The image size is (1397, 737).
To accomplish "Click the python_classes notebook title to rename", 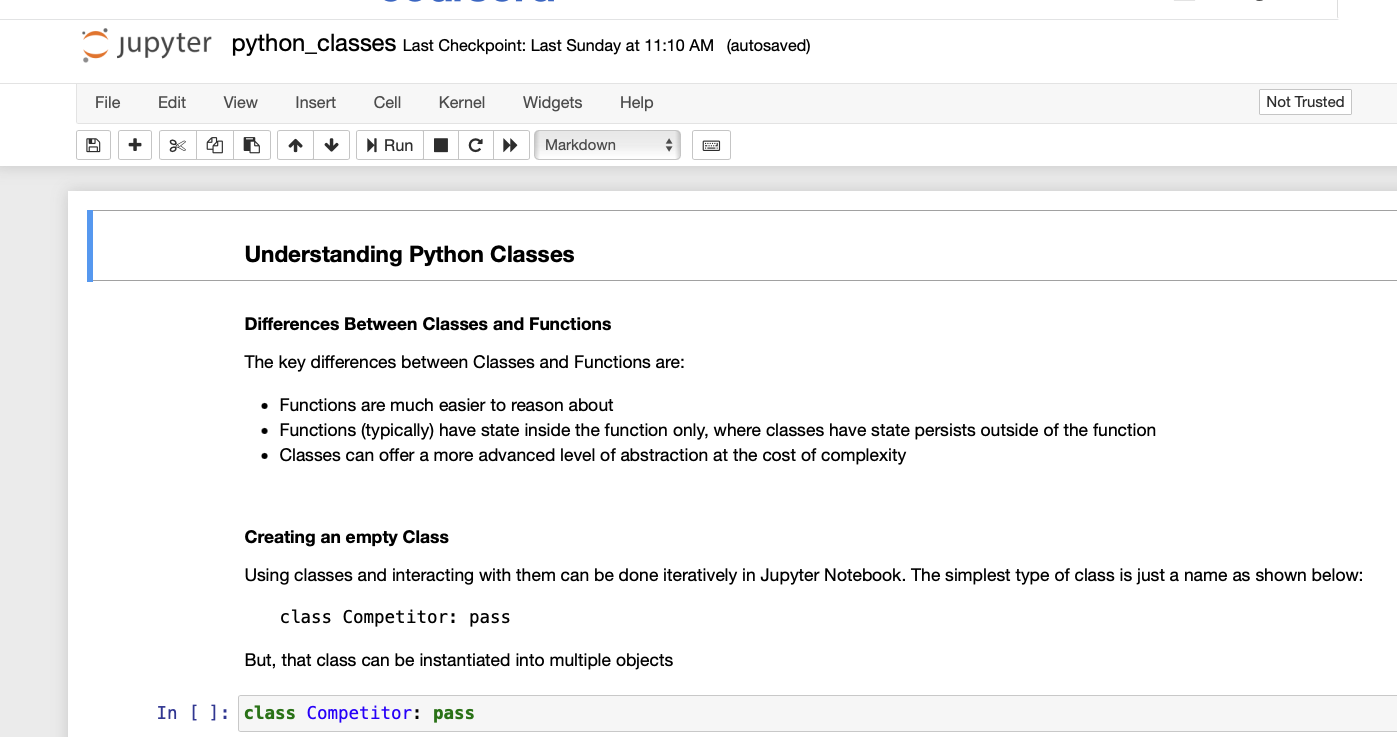I will (313, 44).
